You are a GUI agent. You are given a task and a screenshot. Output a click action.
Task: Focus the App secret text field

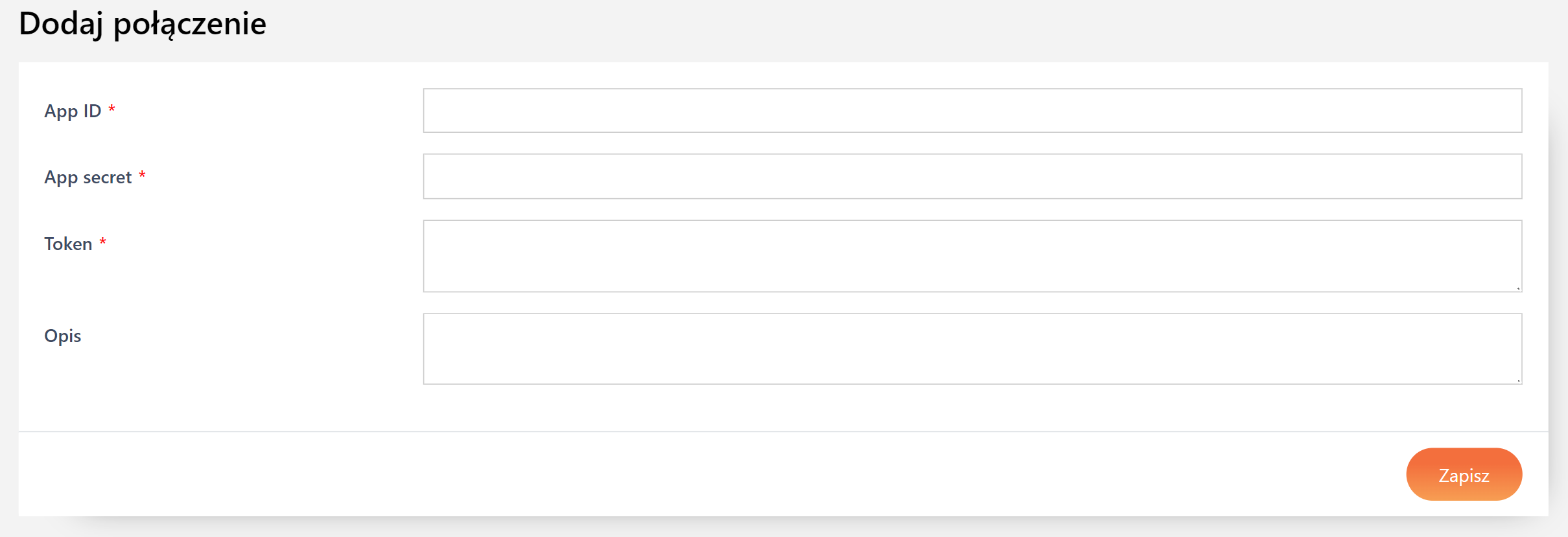point(972,176)
